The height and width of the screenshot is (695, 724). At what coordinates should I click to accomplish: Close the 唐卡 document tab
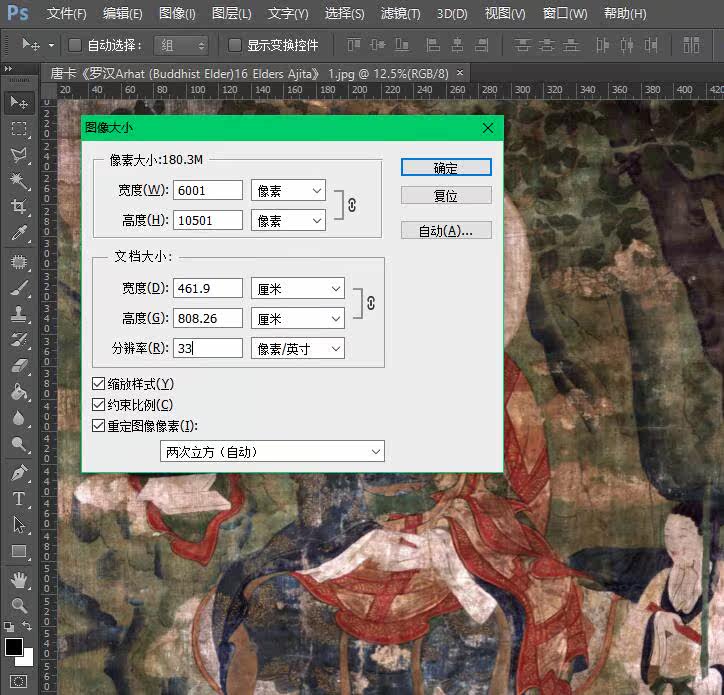(460, 73)
